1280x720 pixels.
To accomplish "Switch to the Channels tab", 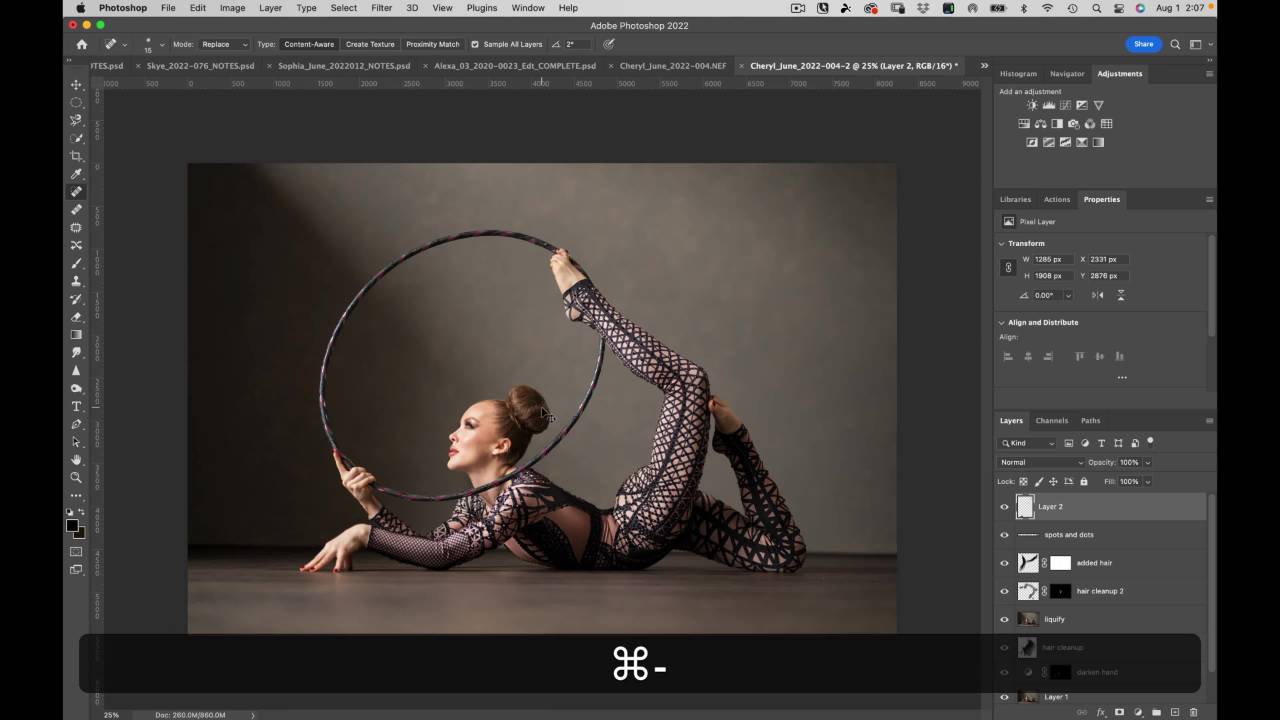I will tap(1051, 420).
